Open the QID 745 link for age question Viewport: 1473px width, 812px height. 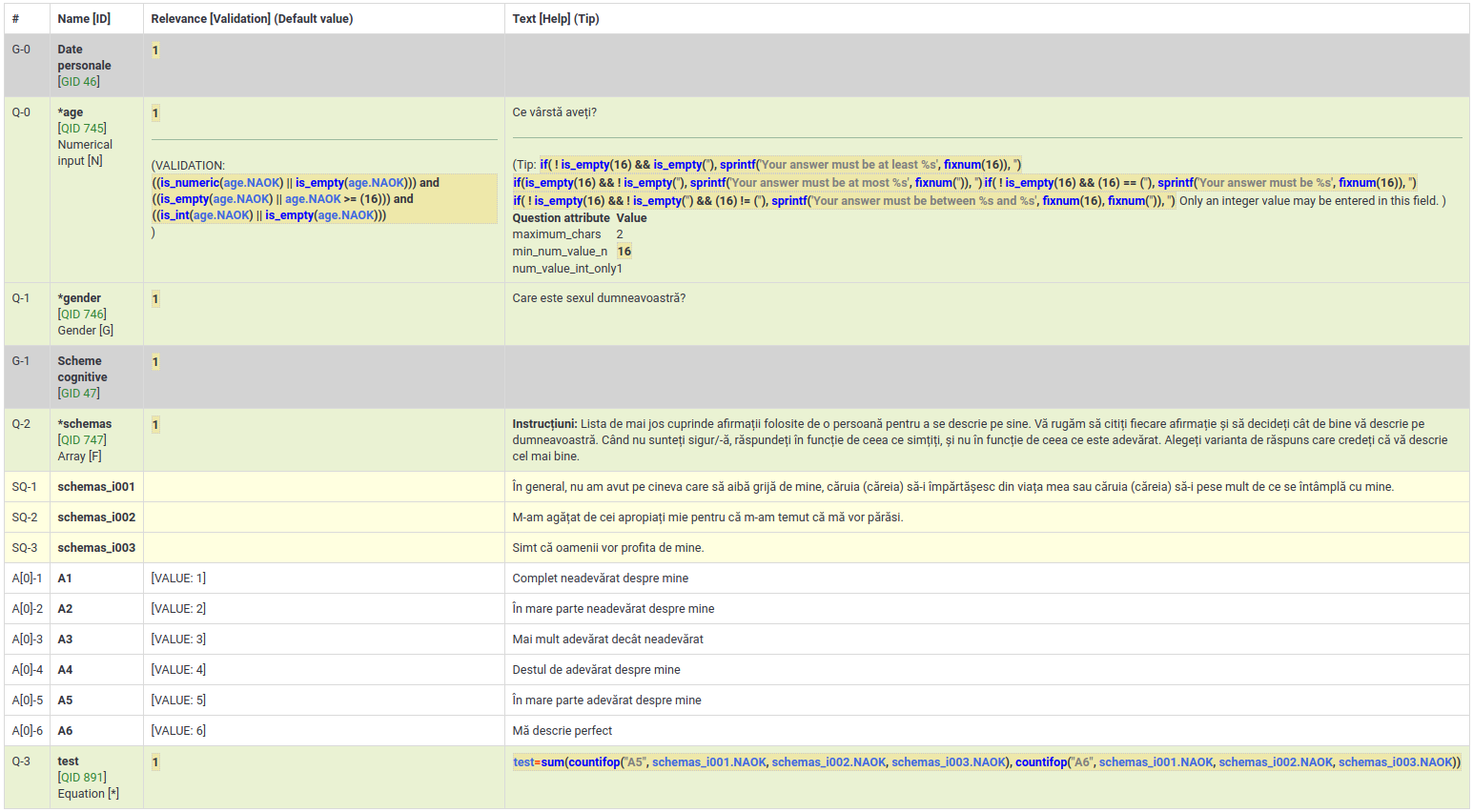[82, 129]
